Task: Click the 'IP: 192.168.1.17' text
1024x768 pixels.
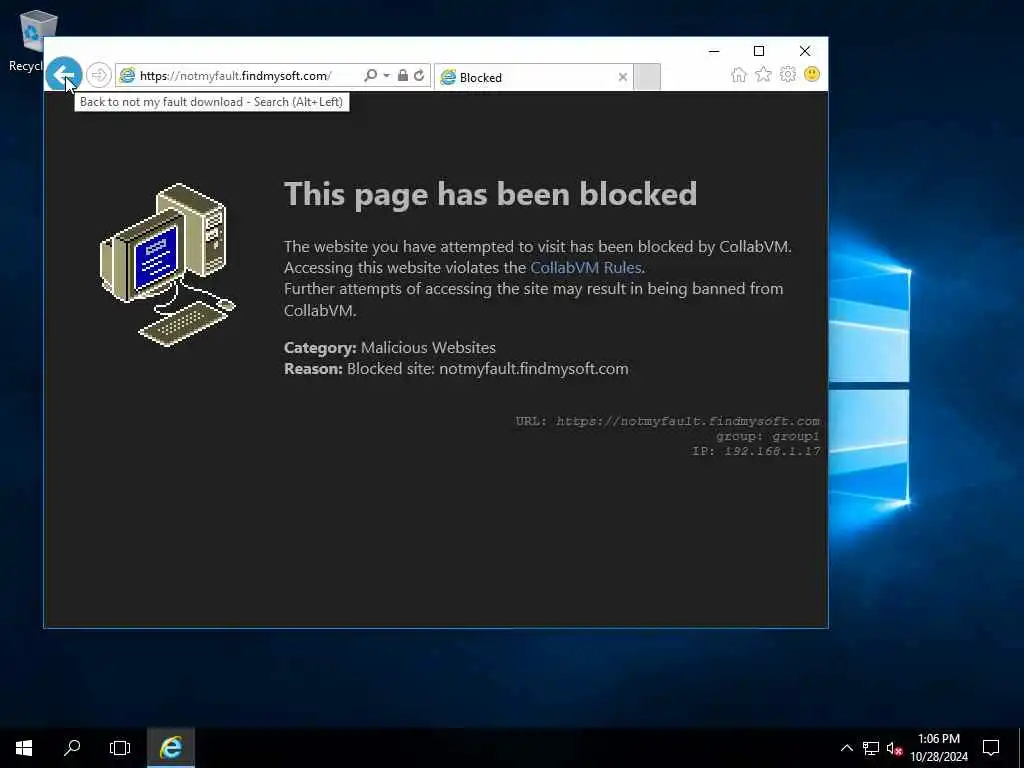Action: point(756,451)
